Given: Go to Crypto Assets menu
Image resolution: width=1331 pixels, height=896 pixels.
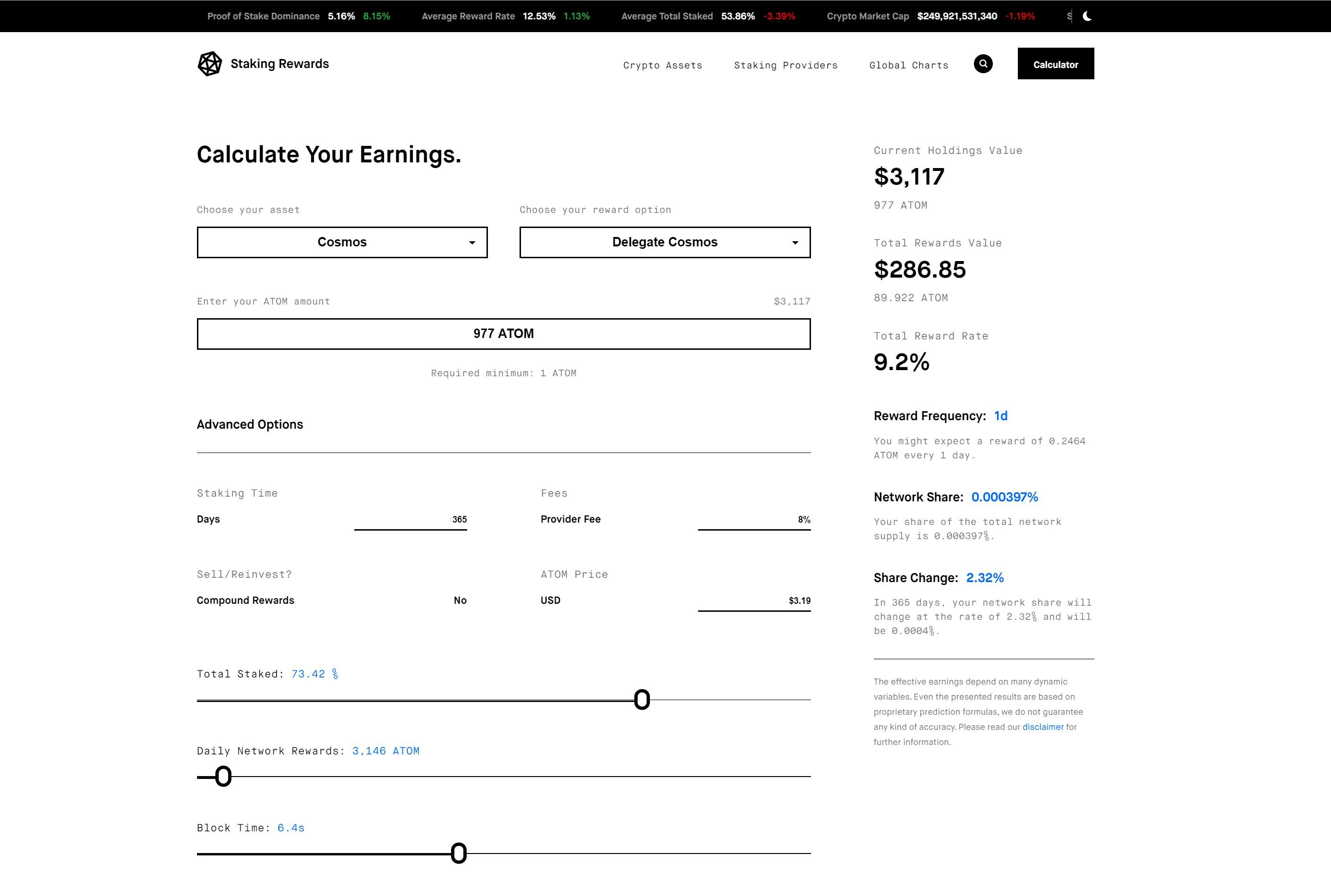Looking at the screenshot, I should 662,65.
